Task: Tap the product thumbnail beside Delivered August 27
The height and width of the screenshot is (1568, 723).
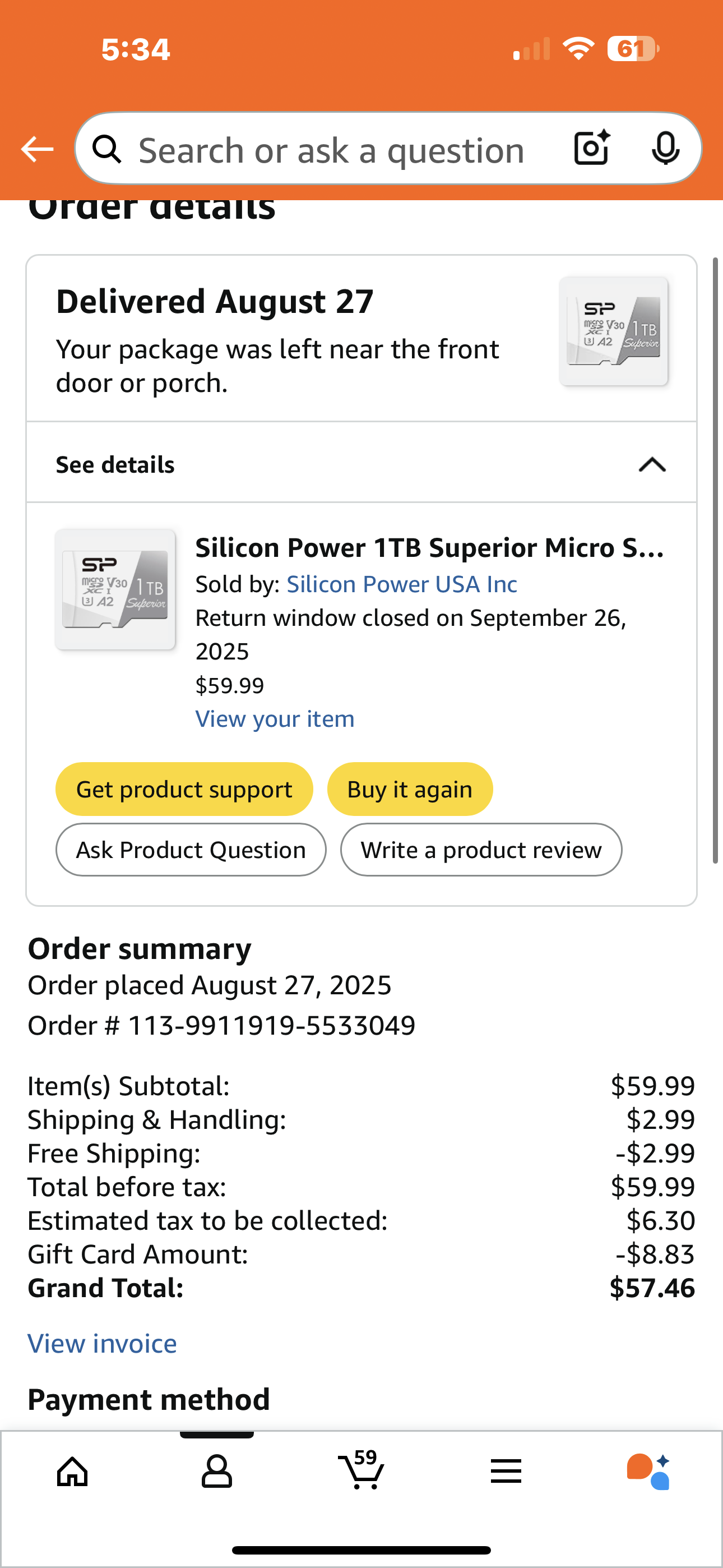Action: tap(614, 331)
